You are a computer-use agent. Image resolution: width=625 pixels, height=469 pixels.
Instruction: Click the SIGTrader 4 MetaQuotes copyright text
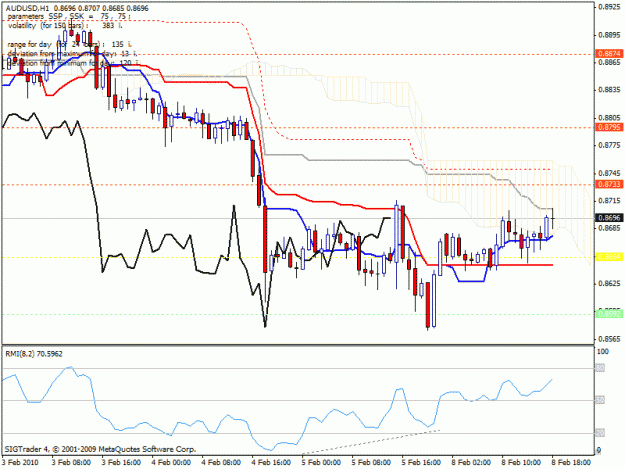[100, 449]
